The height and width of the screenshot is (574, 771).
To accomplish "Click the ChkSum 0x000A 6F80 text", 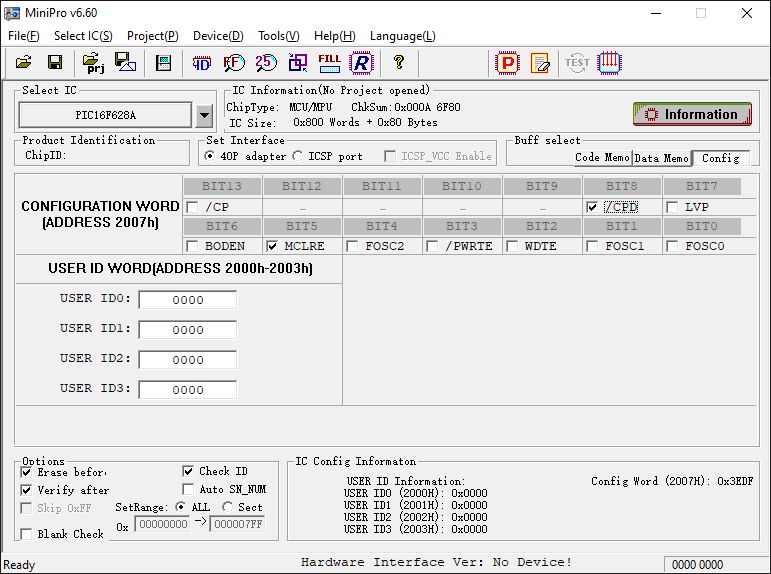I will coord(406,107).
